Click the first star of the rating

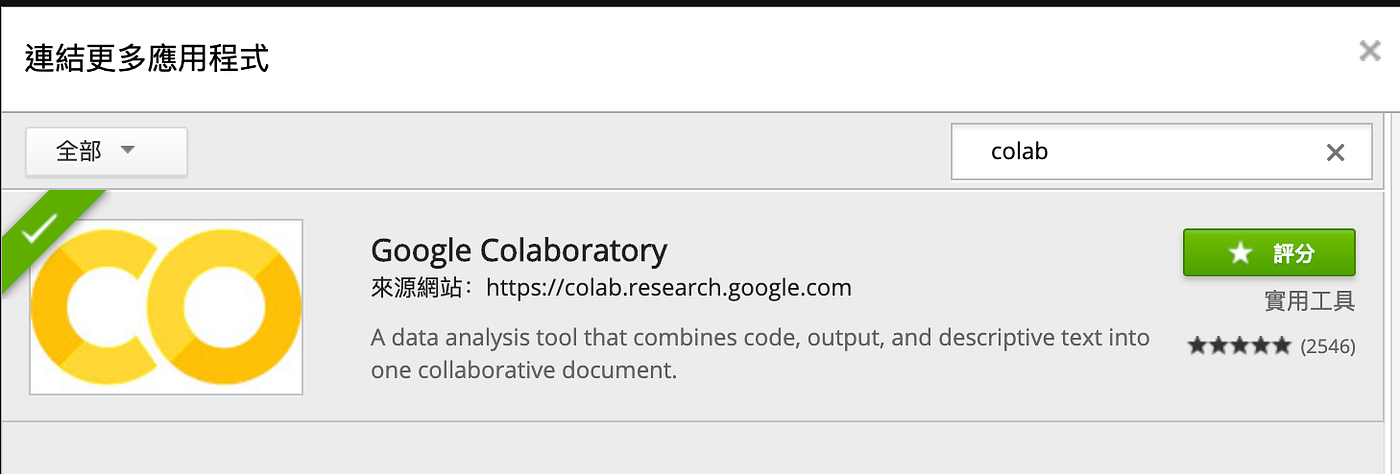pyautogui.click(x=1197, y=346)
